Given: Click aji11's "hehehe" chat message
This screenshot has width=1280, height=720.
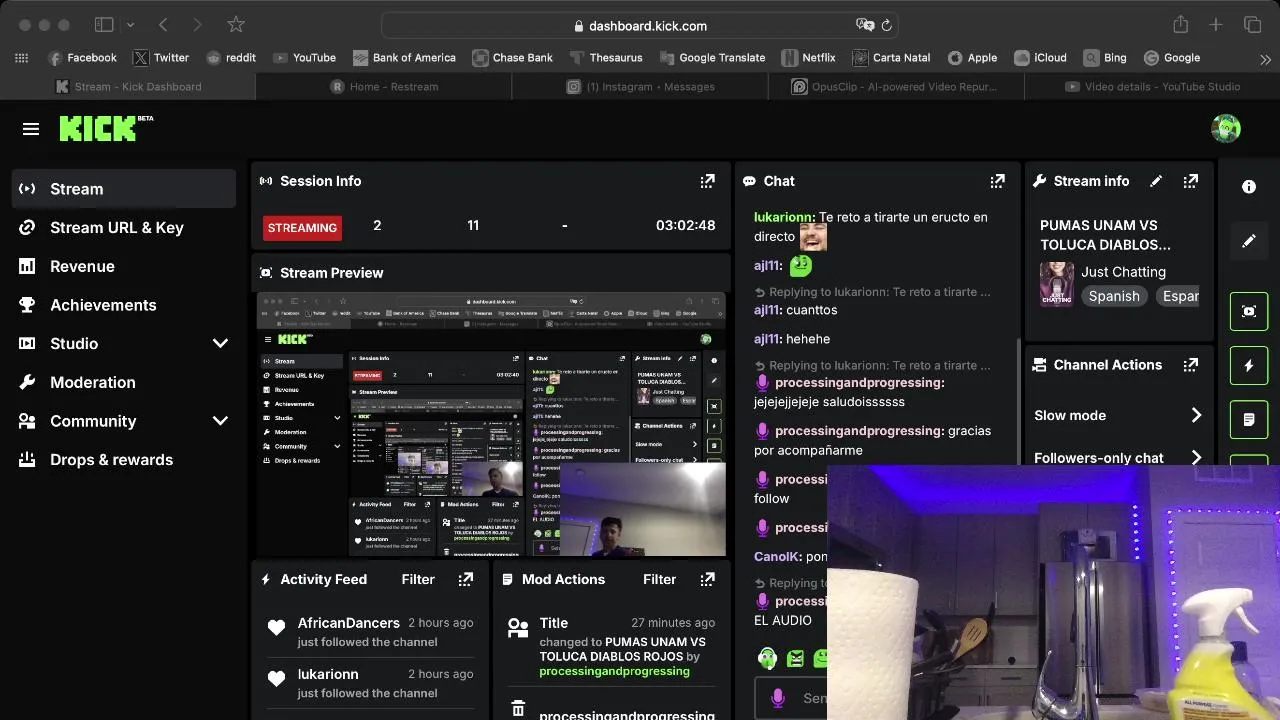Looking at the screenshot, I should tap(792, 339).
